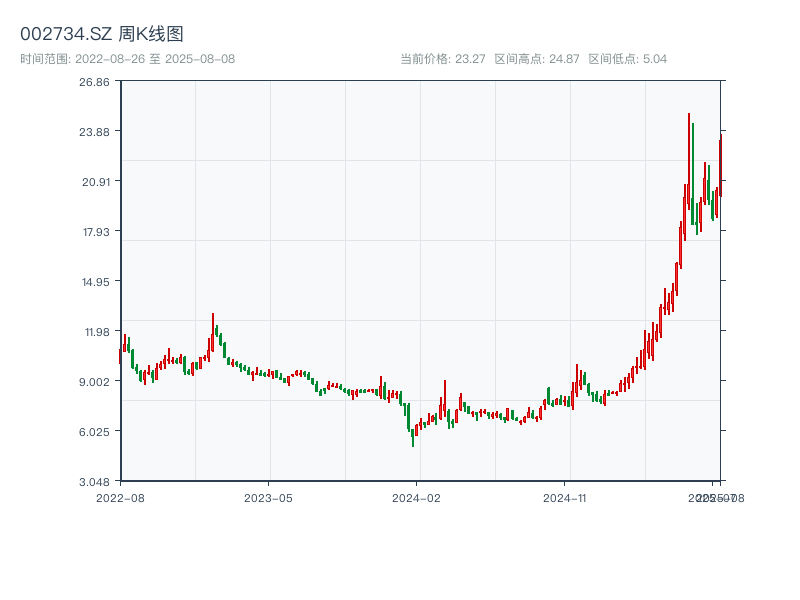Screen dimensions: 800x600
Task: Click x-axis label 2024-11
Action: point(564,498)
